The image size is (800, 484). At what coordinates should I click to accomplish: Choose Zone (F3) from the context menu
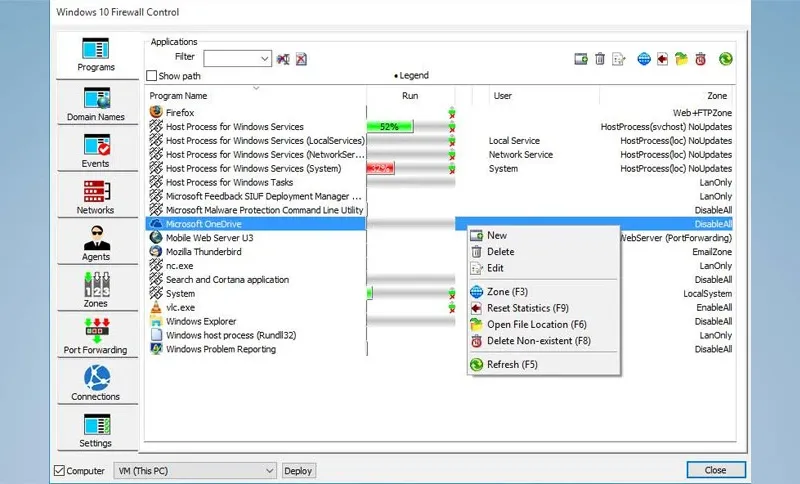click(544, 292)
